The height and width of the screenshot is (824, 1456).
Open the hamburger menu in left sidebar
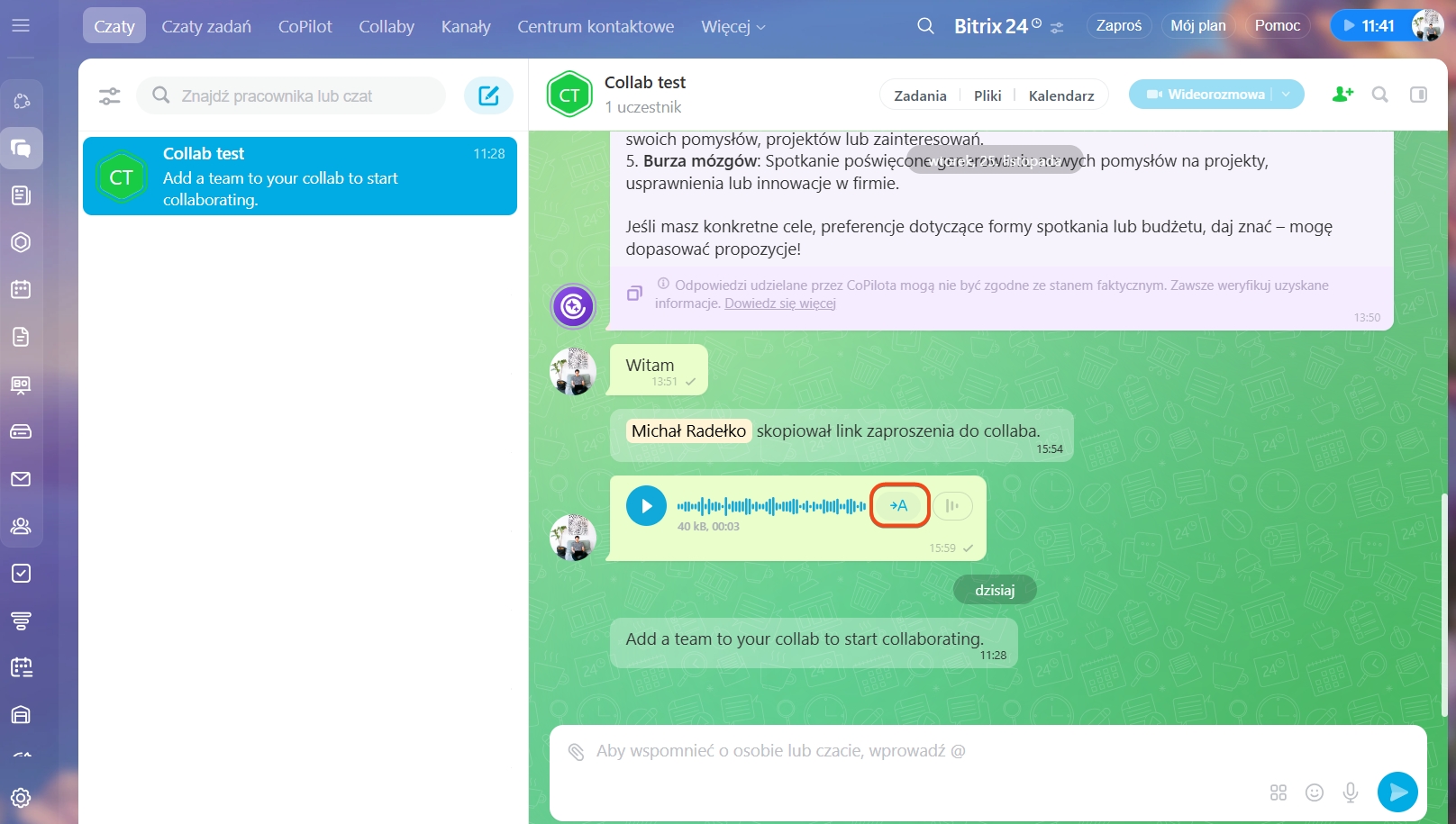pos(21,25)
